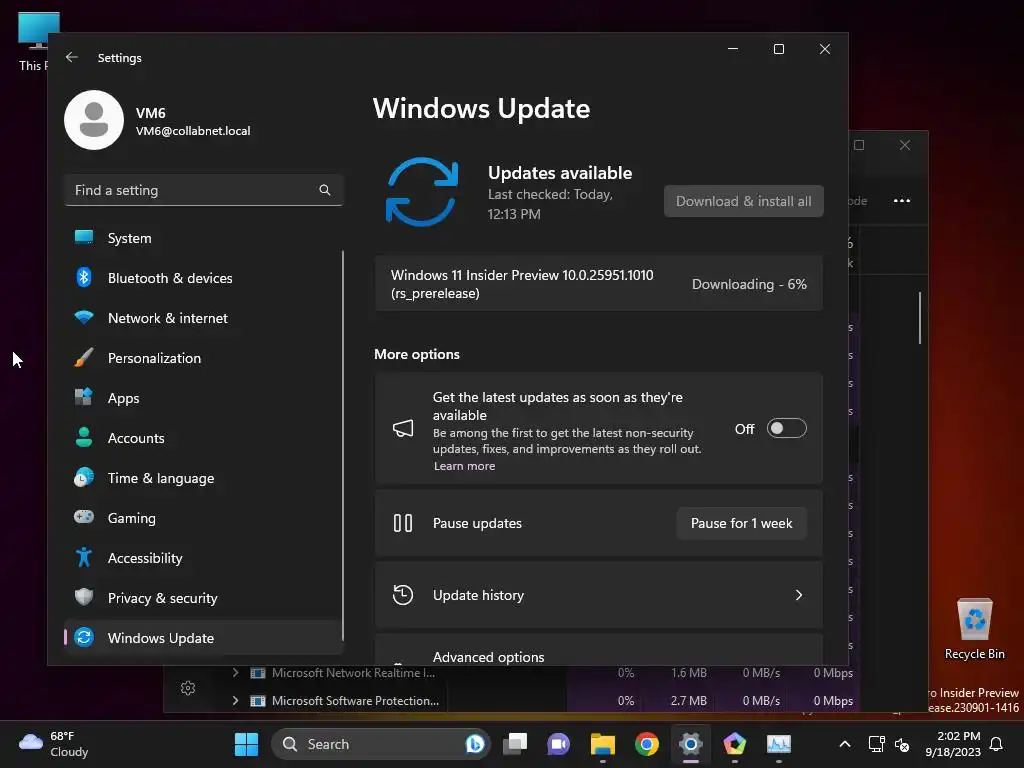Launch Google Chrome from taskbar
The height and width of the screenshot is (768, 1024).
647,744
